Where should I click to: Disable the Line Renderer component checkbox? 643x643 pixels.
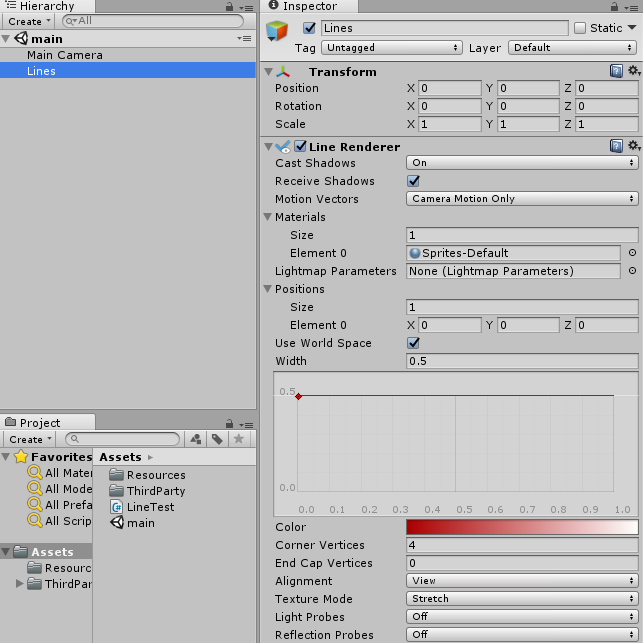tap(301, 147)
